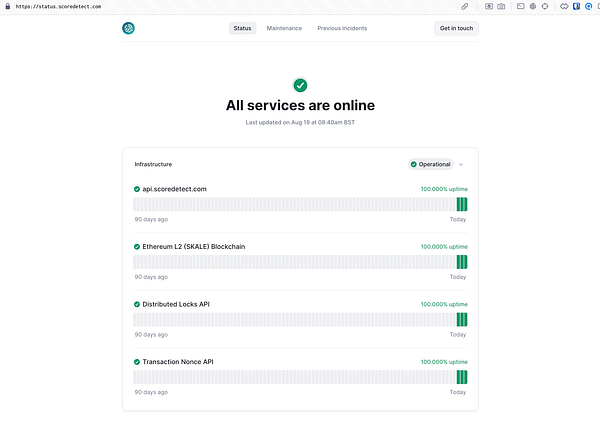Click today's green bar for Ethereum L2 Blockchain
The width and height of the screenshot is (600, 443).
tap(466, 262)
